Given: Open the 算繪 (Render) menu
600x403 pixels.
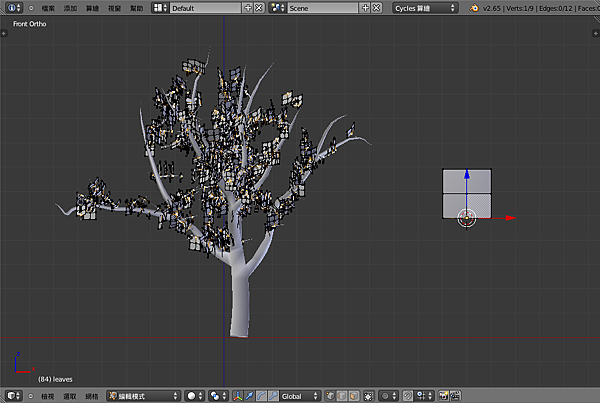Looking at the screenshot, I should (x=92, y=8).
